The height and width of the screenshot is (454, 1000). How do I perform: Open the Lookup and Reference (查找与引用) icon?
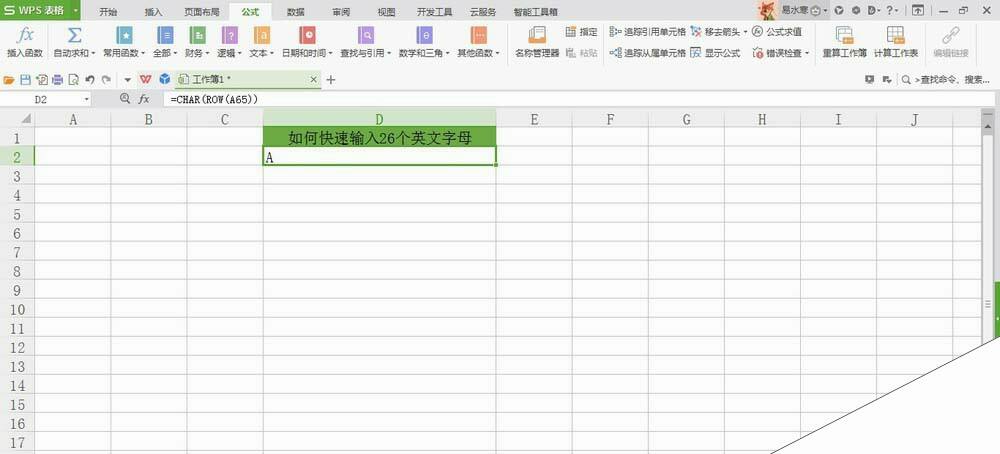pyautogui.click(x=365, y=35)
